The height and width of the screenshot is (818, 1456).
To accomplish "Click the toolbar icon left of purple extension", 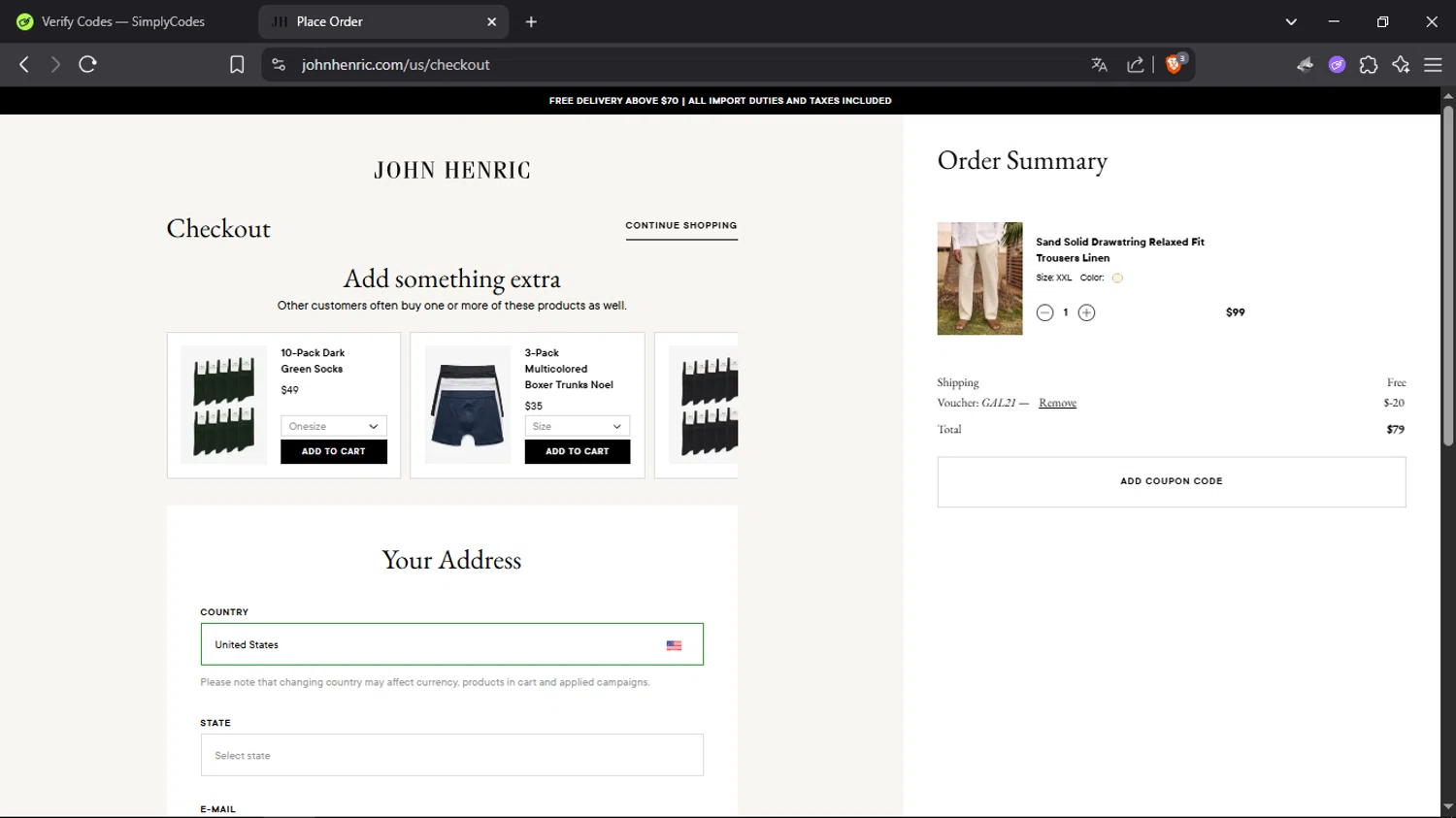I will [x=1306, y=65].
